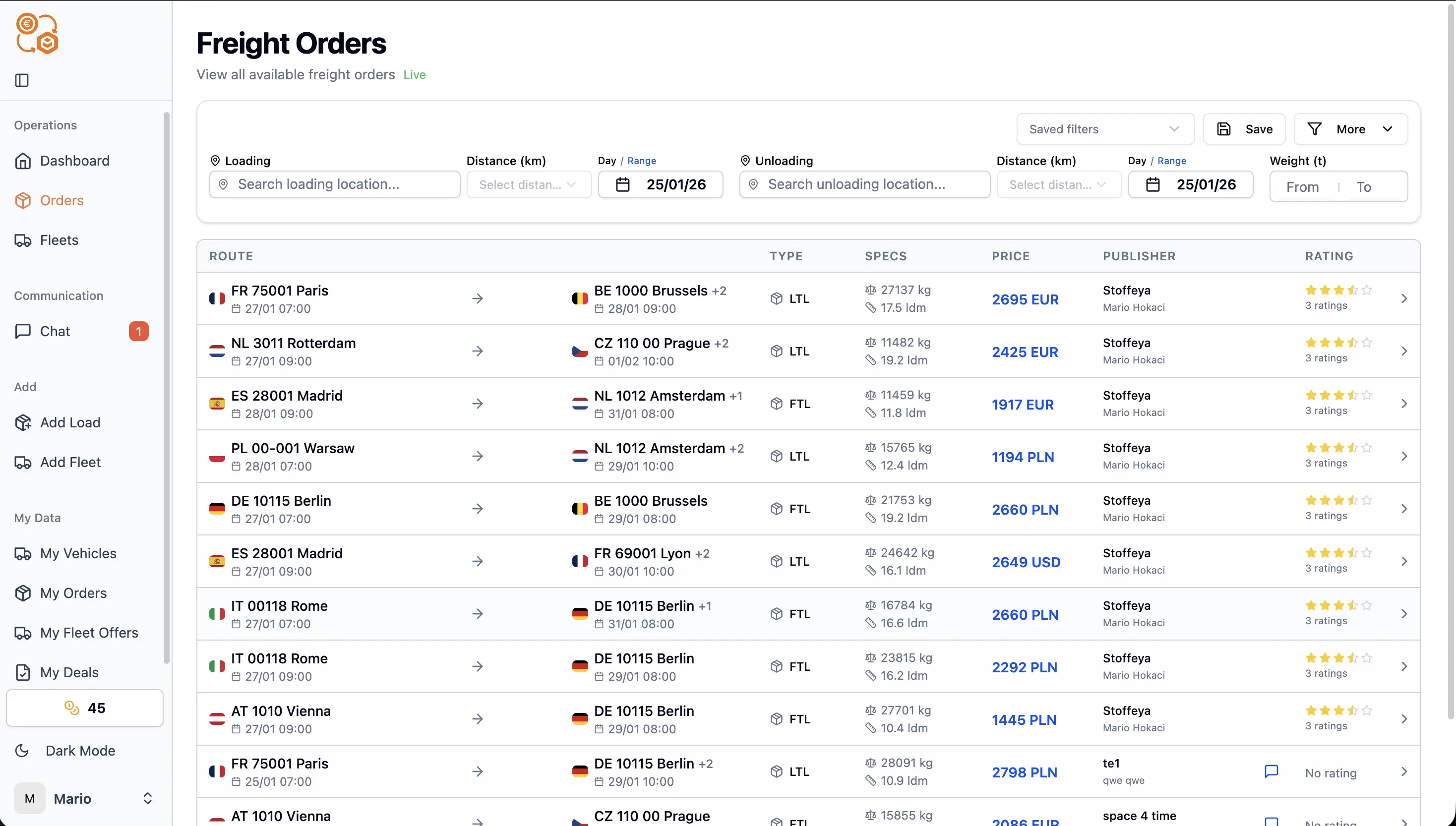Click the Search loading location field

tap(335, 184)
